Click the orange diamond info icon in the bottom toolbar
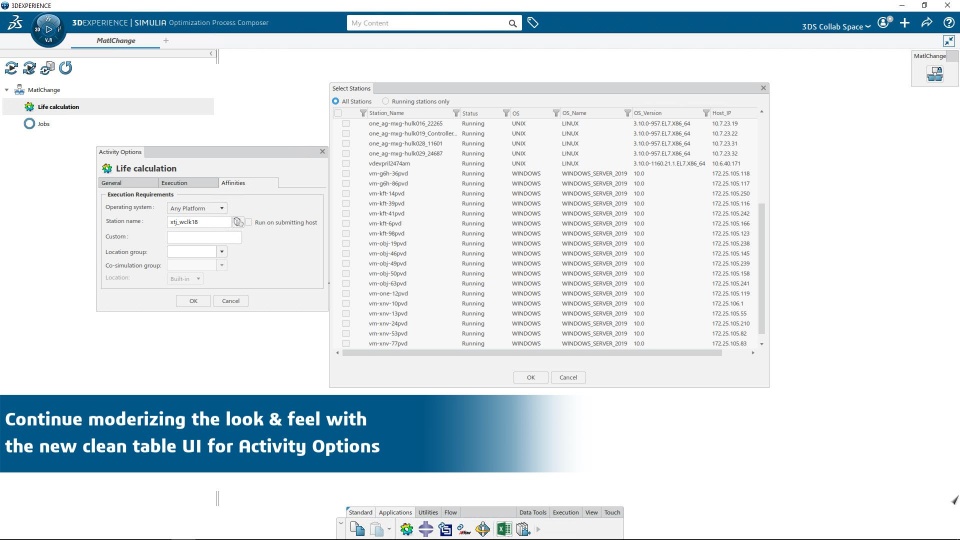 point(483,529)
